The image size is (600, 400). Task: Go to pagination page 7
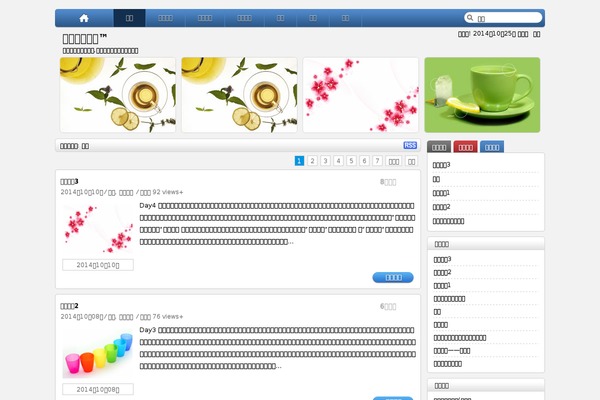point(377,161)
